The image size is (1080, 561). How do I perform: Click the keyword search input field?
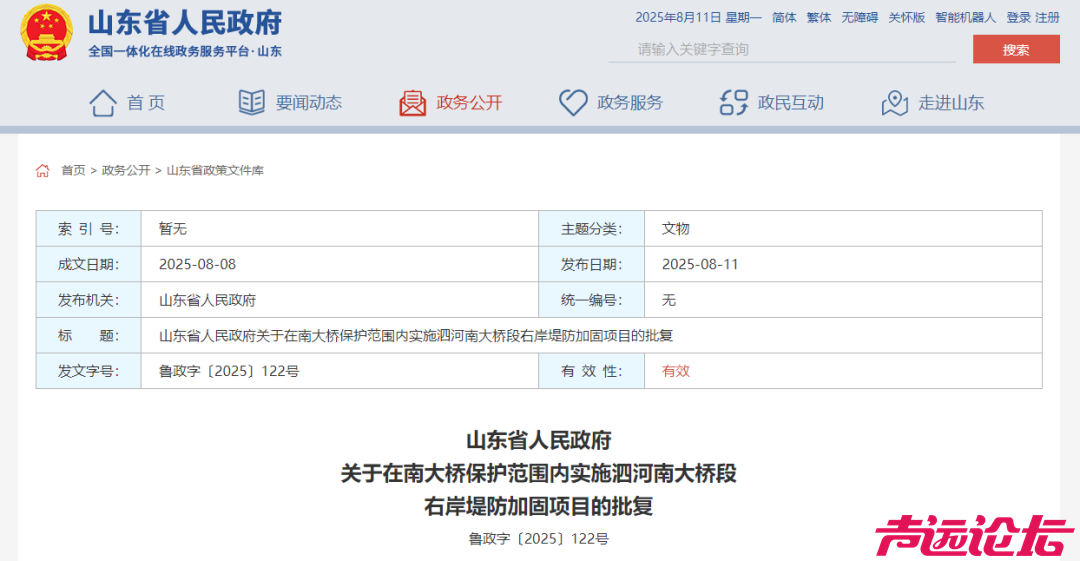point(782,50)
